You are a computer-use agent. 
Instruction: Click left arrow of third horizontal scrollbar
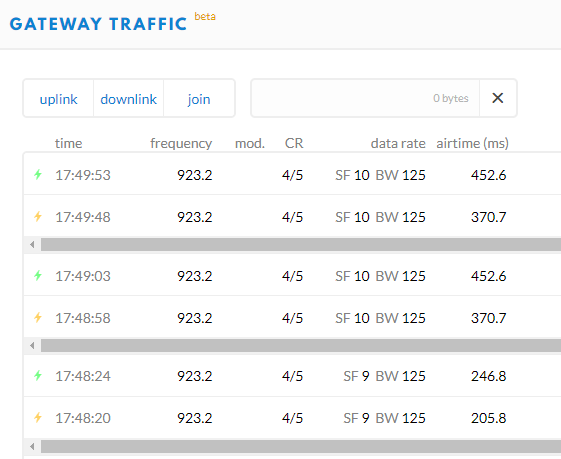[x=32, y=446]
